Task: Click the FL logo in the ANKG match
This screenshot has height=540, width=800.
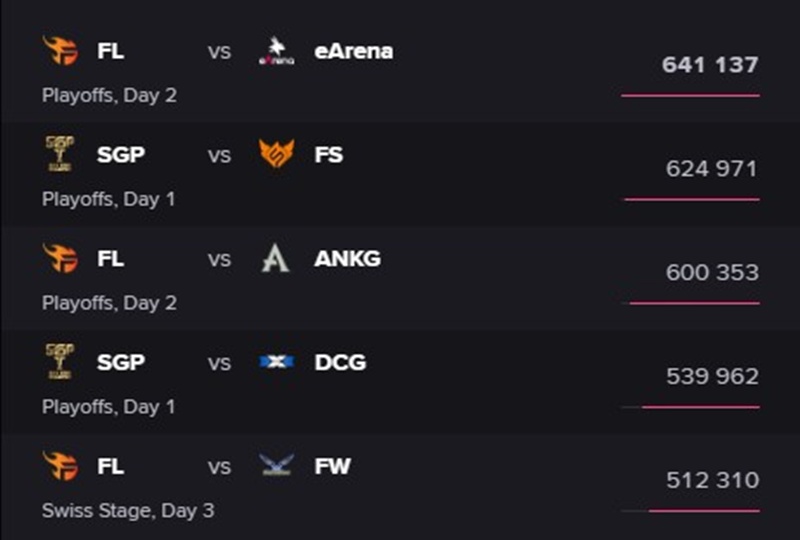Action: [60, 258]
